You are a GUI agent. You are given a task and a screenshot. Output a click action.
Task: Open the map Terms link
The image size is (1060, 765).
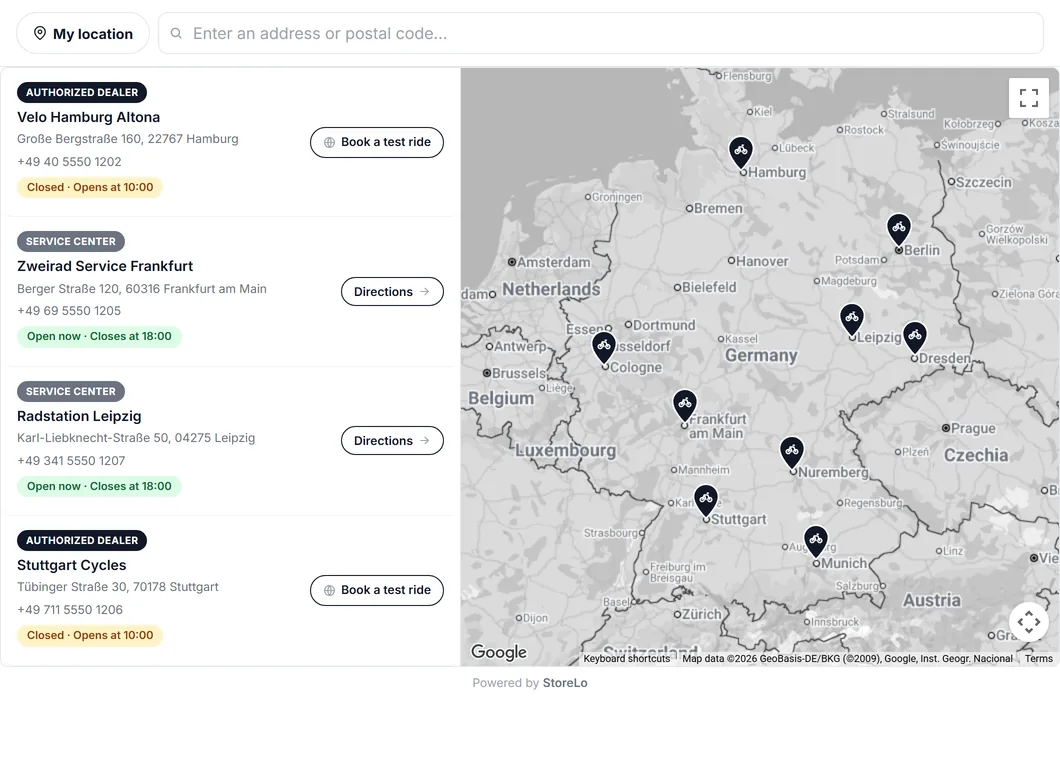click(x=1038, y=658)
